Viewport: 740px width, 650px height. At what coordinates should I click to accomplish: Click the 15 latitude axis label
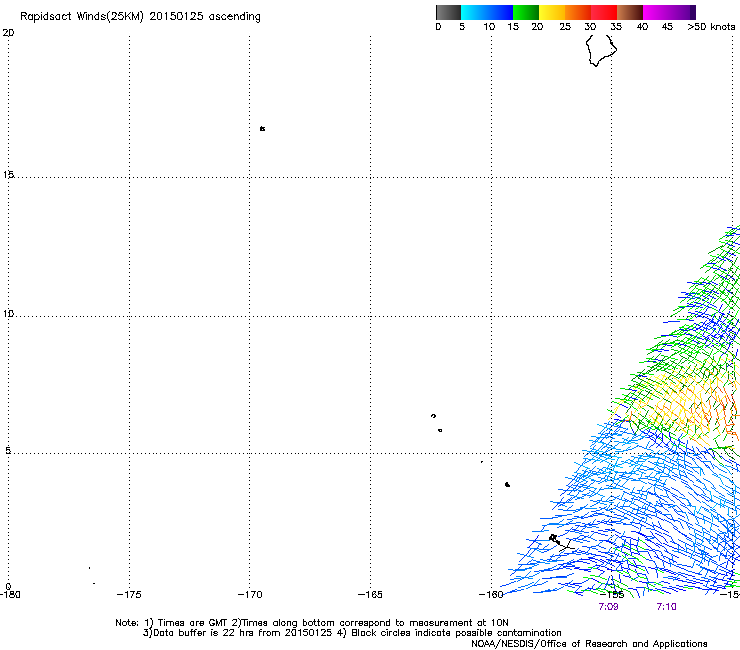8,175
